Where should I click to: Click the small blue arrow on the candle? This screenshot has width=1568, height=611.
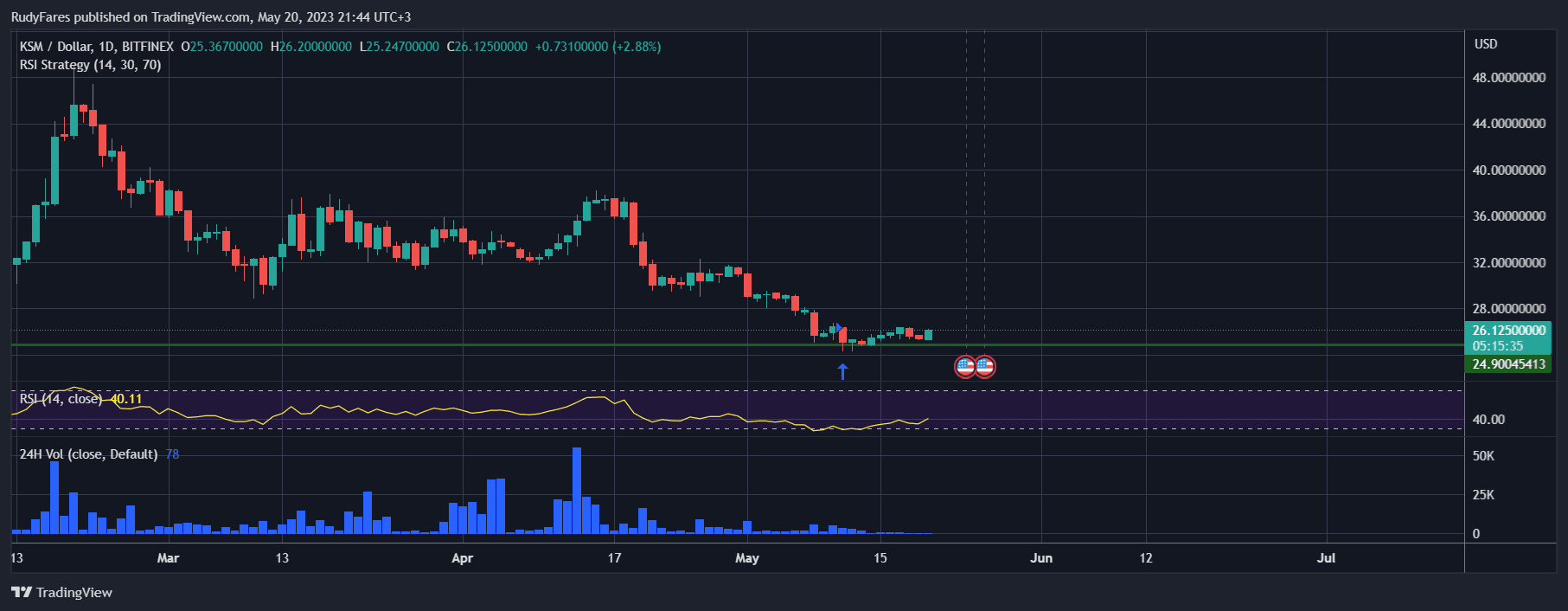[839, 327]
